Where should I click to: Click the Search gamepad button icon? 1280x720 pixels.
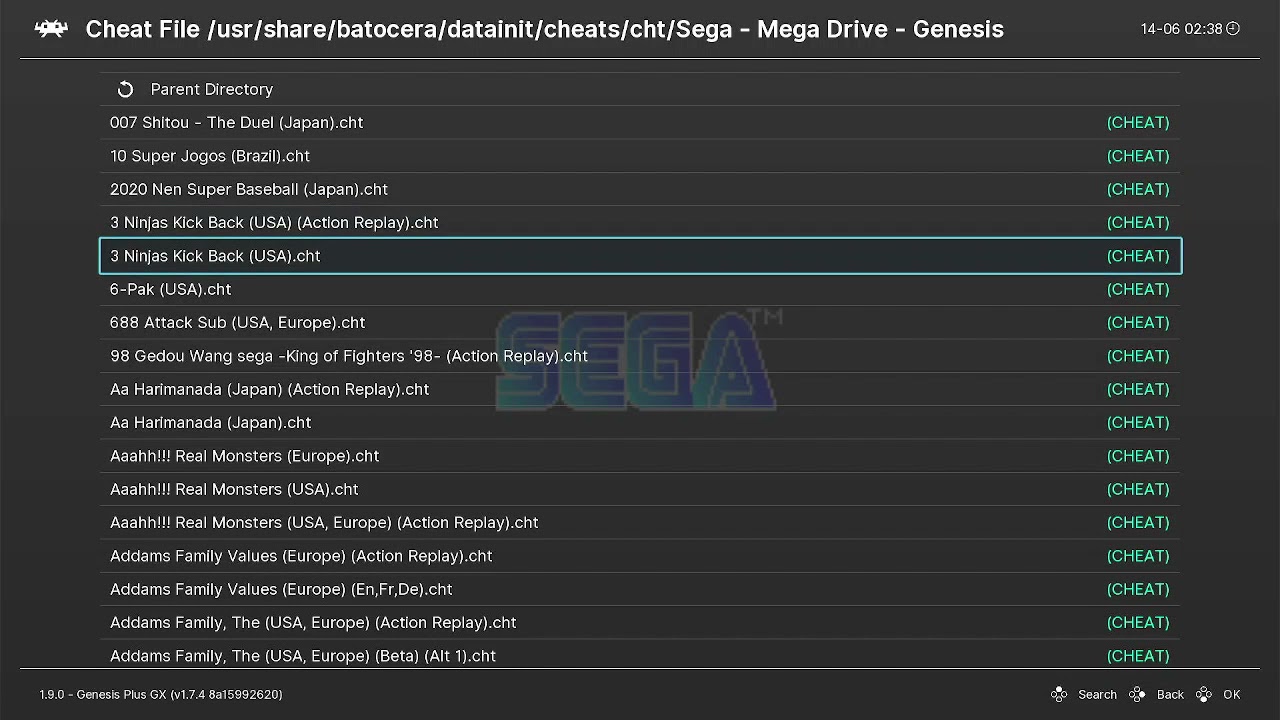tap(1059, 694)
